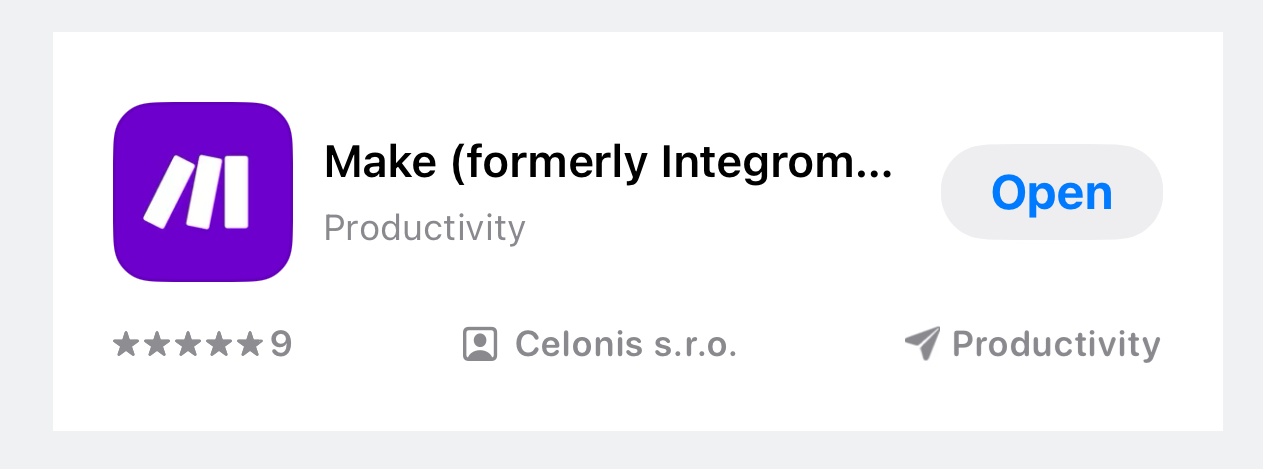Click the fourth rating star

pyautogui.click(x=218, y=345)
